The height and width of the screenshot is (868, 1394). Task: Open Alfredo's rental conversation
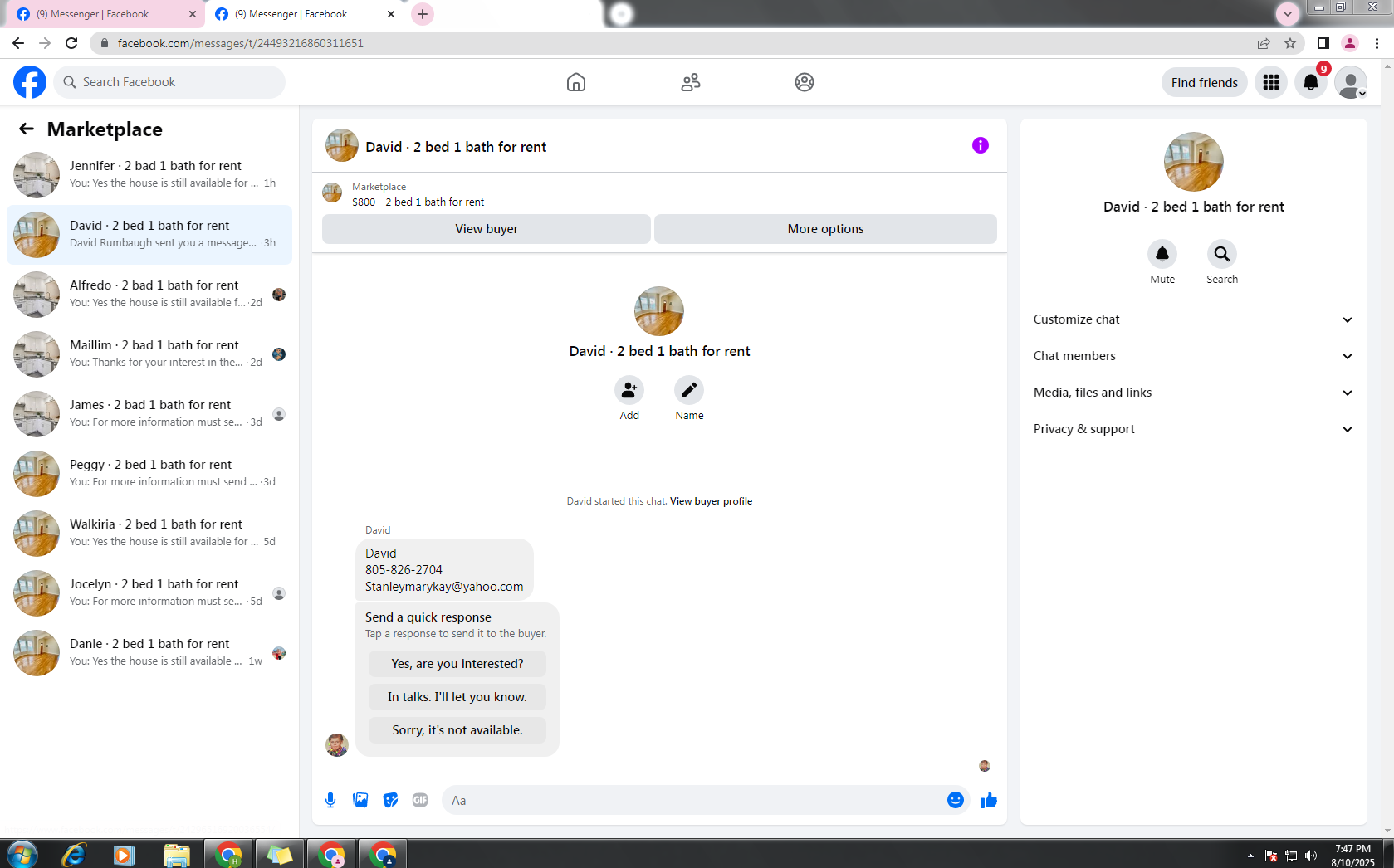pyautogui.click(x=149, y=295)
